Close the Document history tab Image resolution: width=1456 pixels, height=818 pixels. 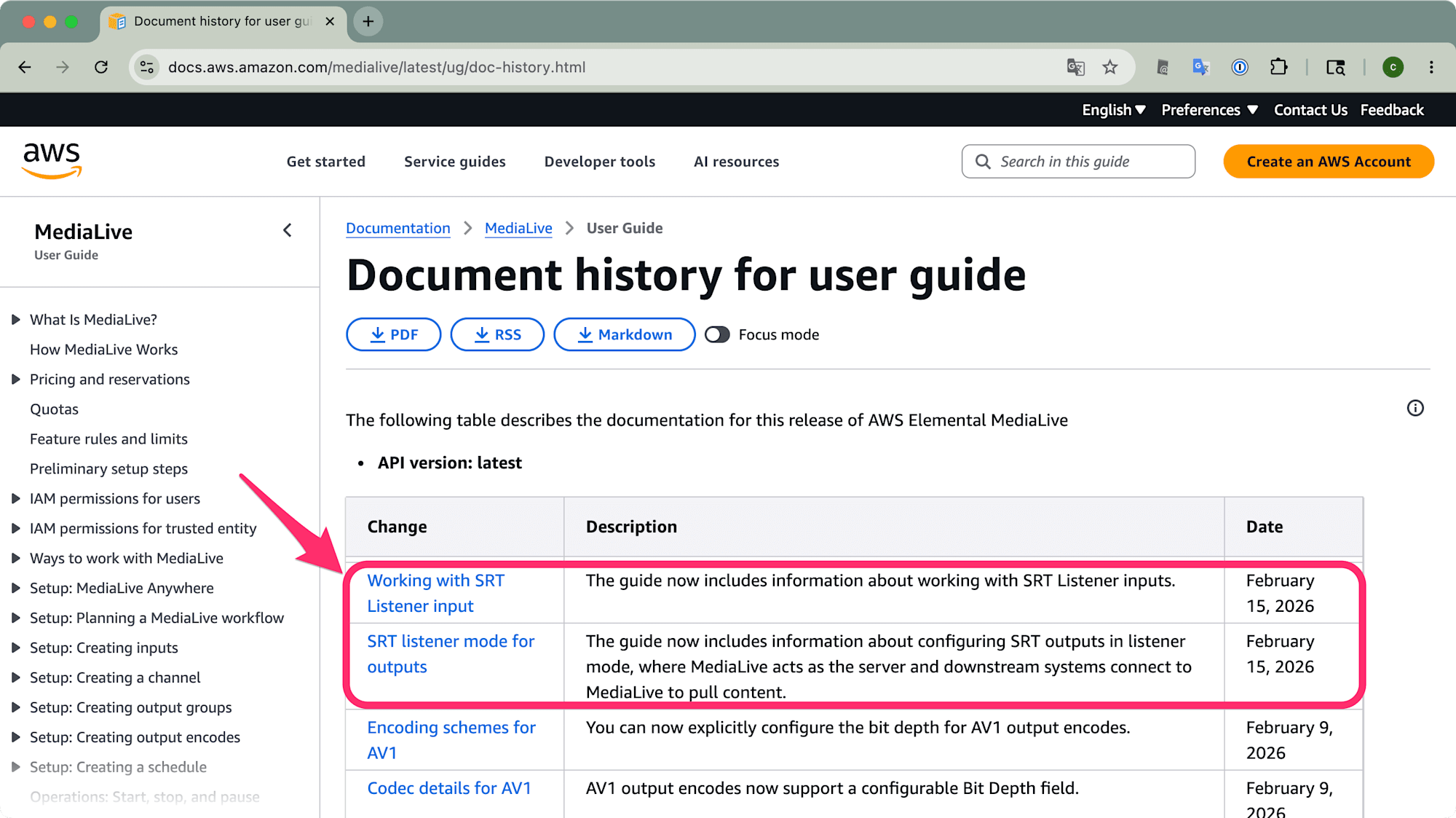[330, 21]
